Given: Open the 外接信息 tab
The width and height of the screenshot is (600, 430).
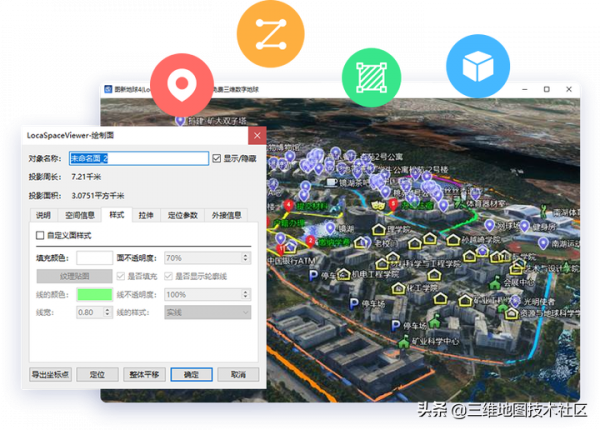Looking at the screenshot, I should click(x=227, y=215).
